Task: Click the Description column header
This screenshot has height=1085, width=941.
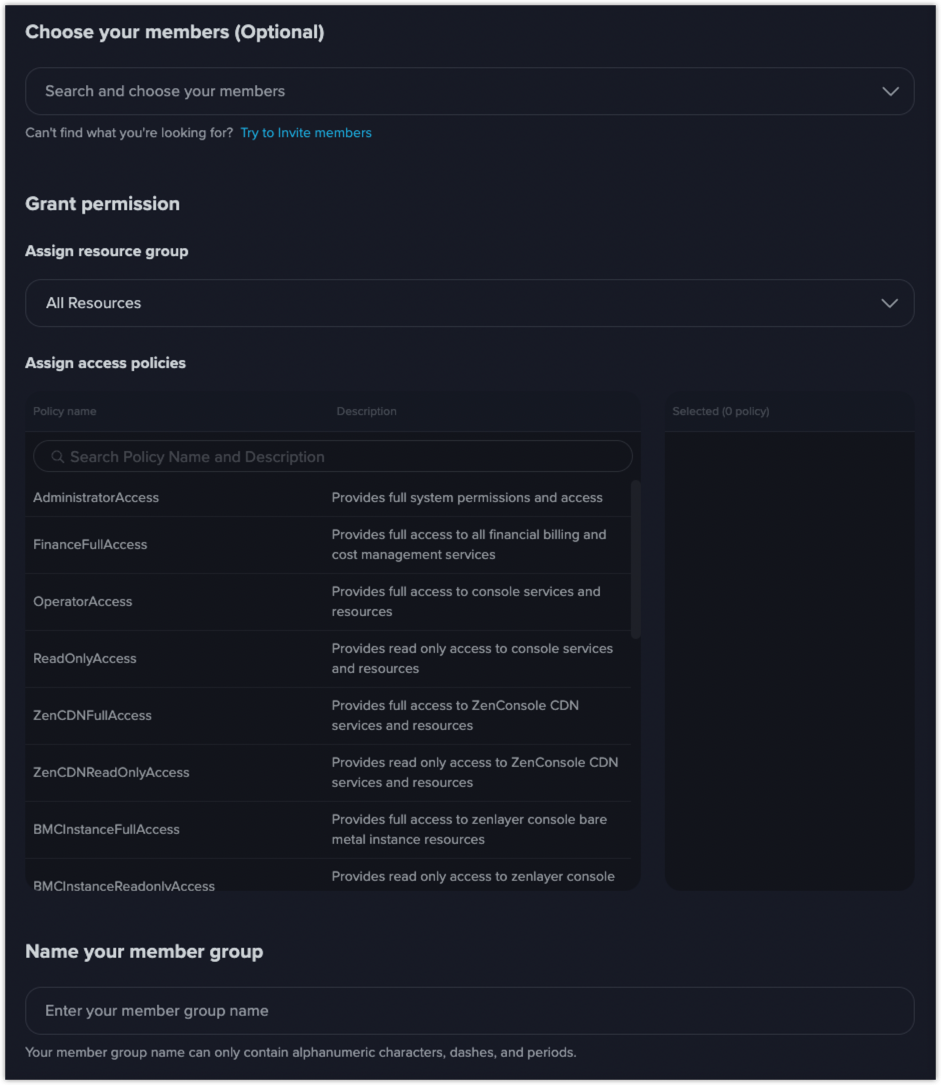Action: coord(367,411)
